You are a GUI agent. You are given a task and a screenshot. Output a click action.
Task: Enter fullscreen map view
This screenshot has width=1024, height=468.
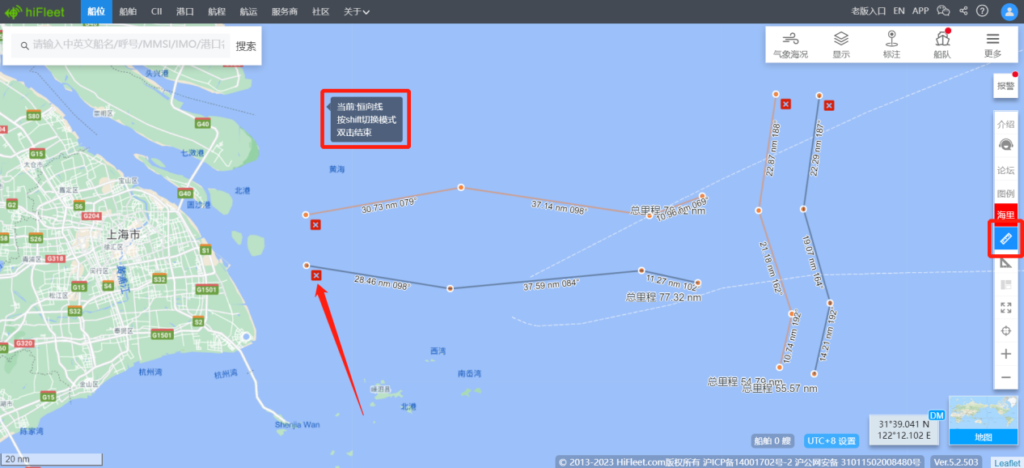click(x=1006, y=307)
